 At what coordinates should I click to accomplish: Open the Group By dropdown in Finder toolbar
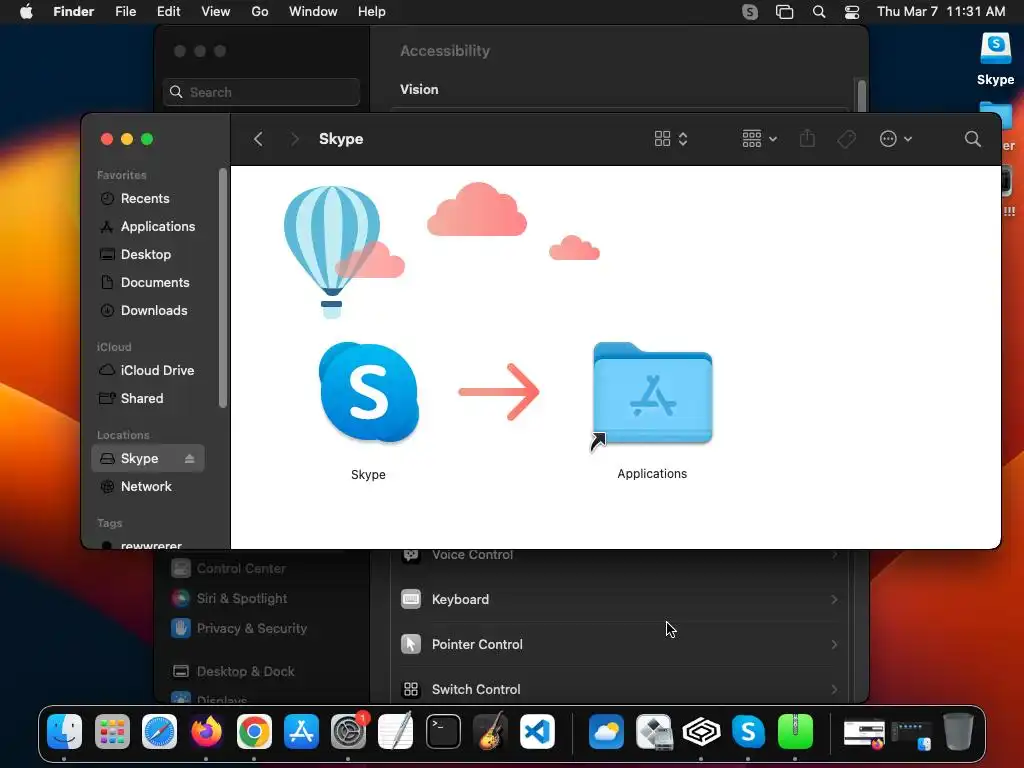759,139
